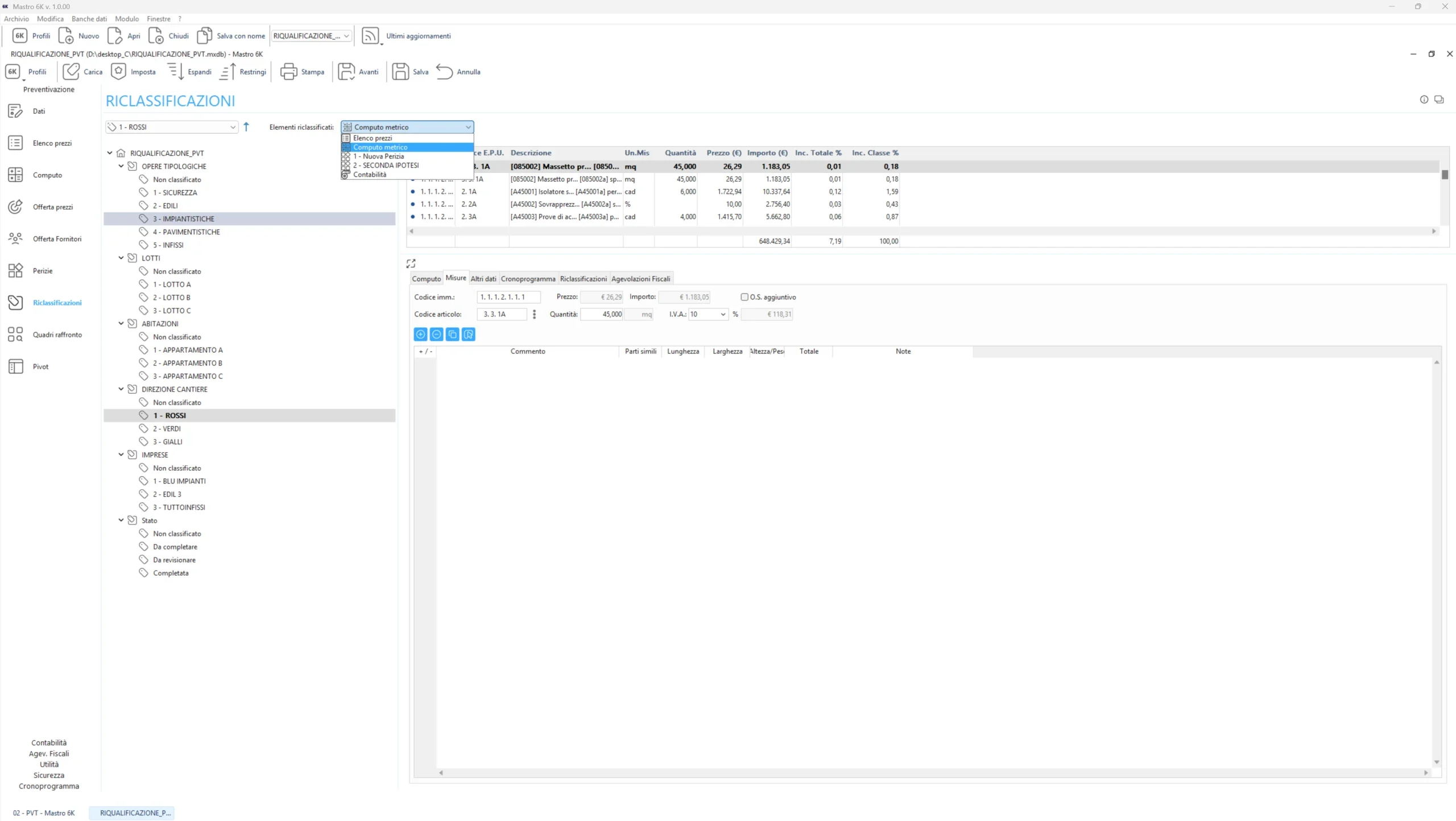
Task: Open the I.V.A. percentage dropdown
Action: 723,314
